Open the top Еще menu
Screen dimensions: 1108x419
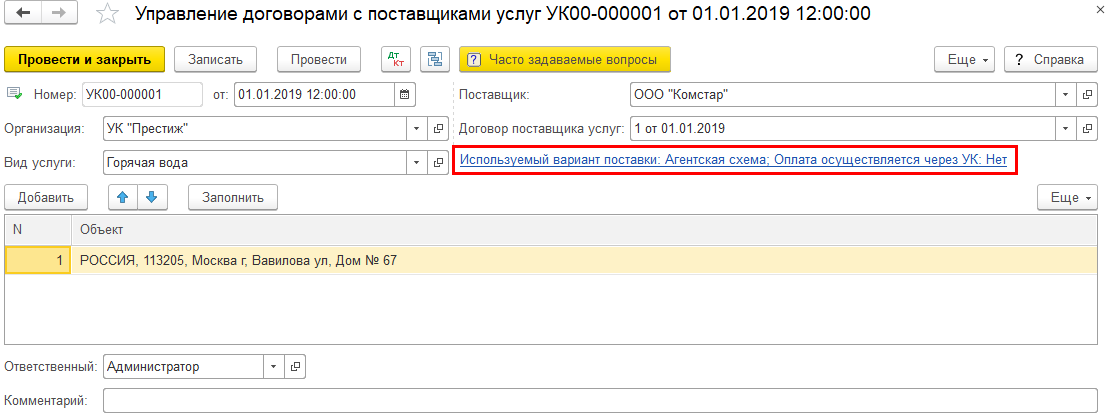pos(964,59)
